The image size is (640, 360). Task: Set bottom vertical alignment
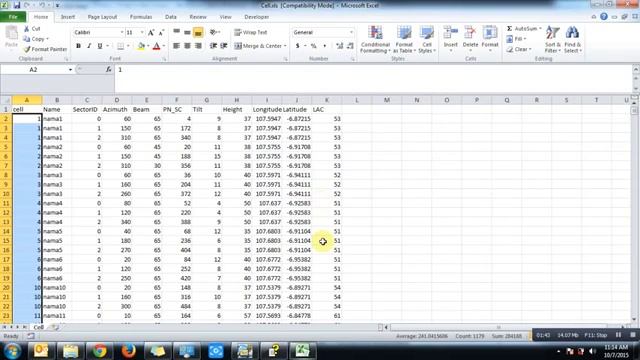tap(198, 32)
